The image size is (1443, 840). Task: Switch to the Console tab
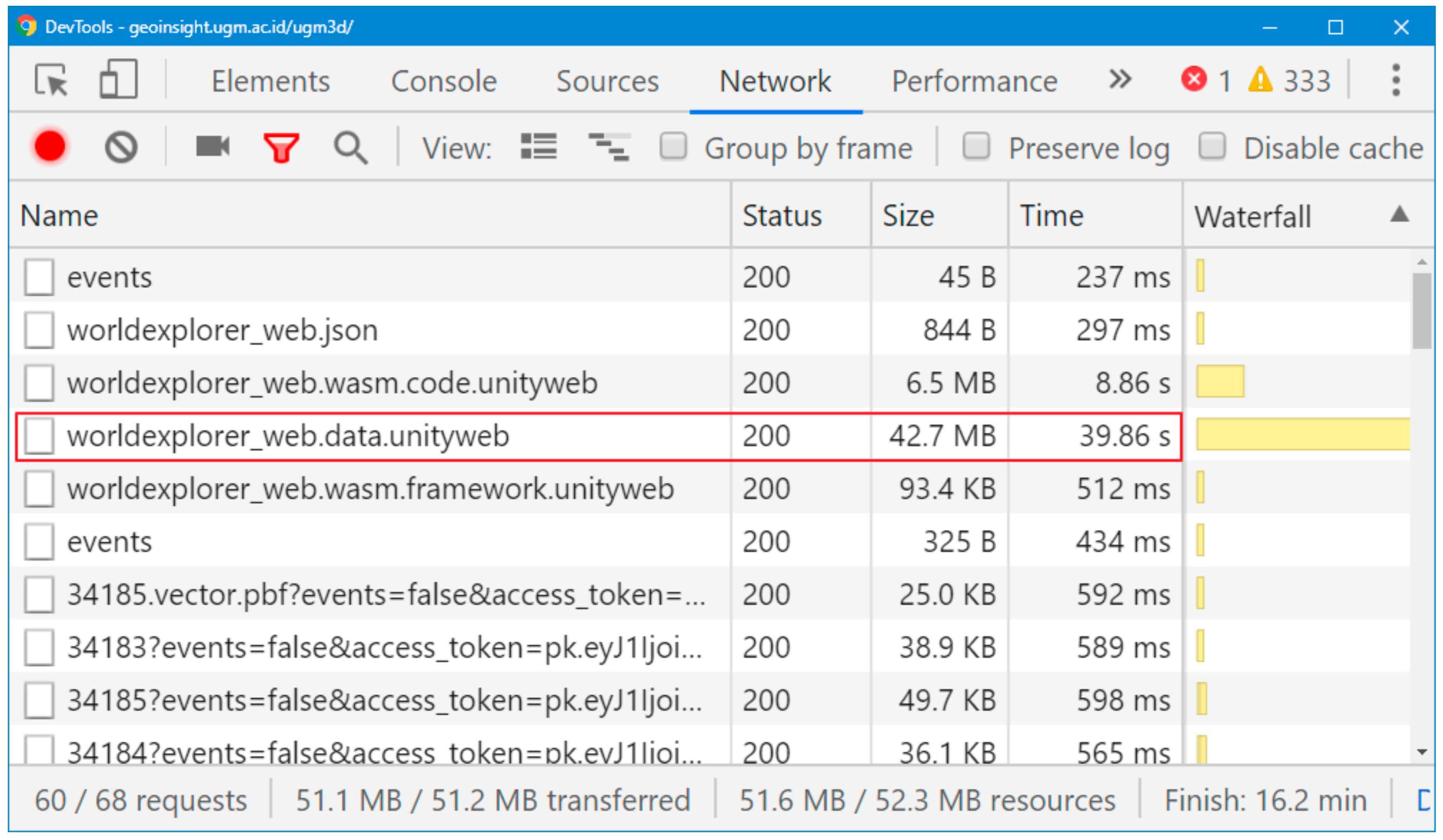pos(444,81)
